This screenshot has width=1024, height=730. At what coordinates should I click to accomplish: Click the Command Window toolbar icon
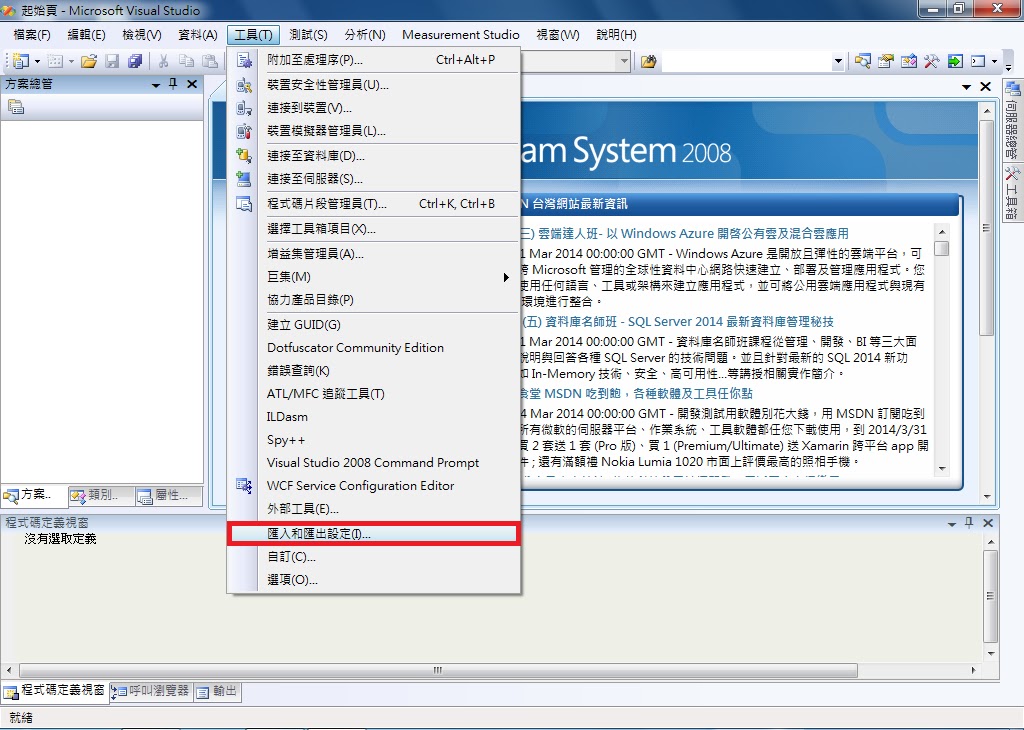click(978, 61)
